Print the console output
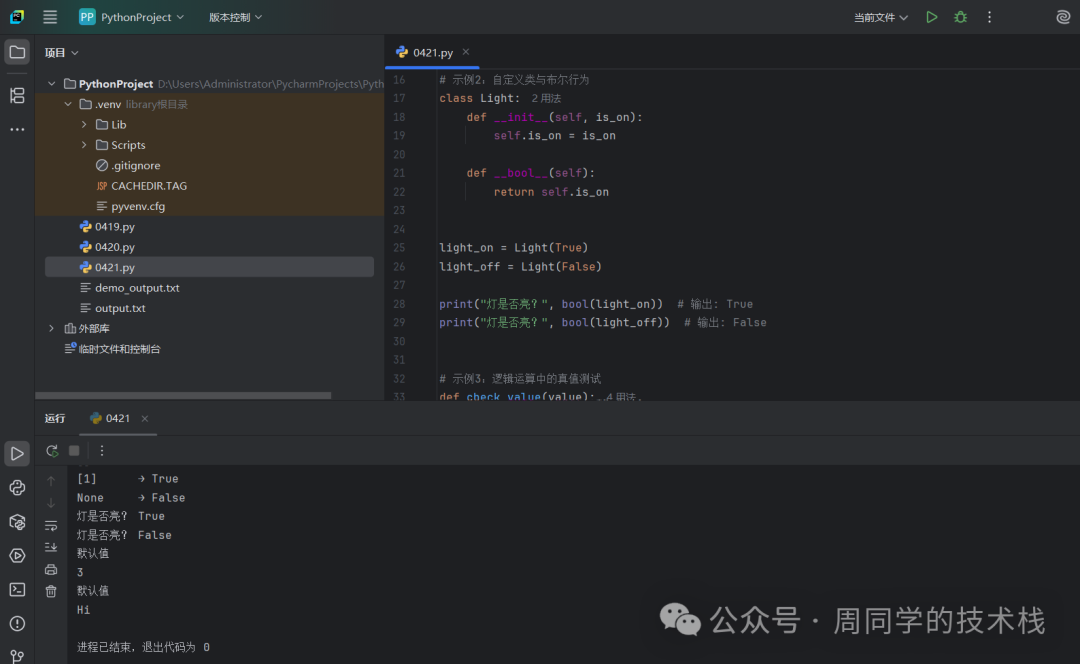Viewport: 1080px width, 664px height. 51,570
